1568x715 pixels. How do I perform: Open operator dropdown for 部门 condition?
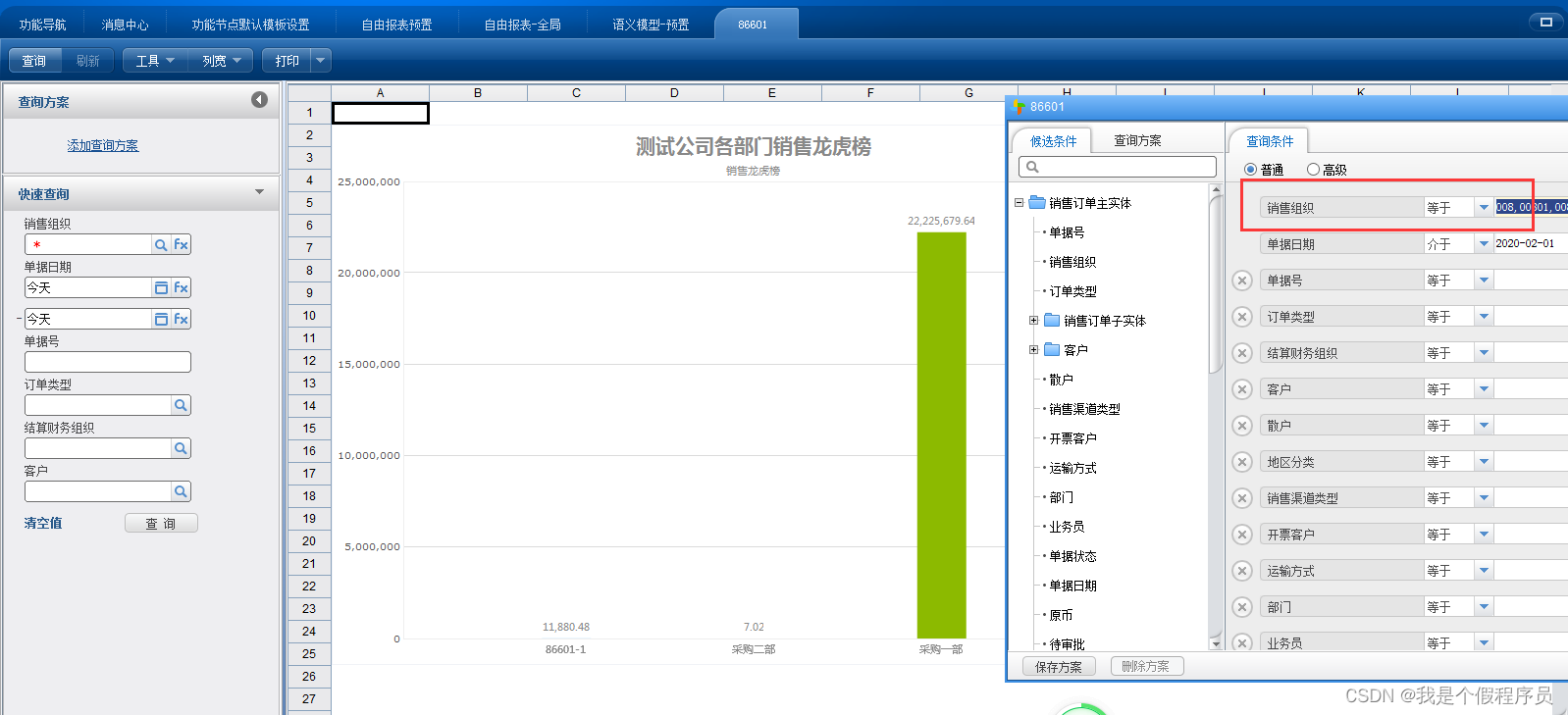[1484, 607]
